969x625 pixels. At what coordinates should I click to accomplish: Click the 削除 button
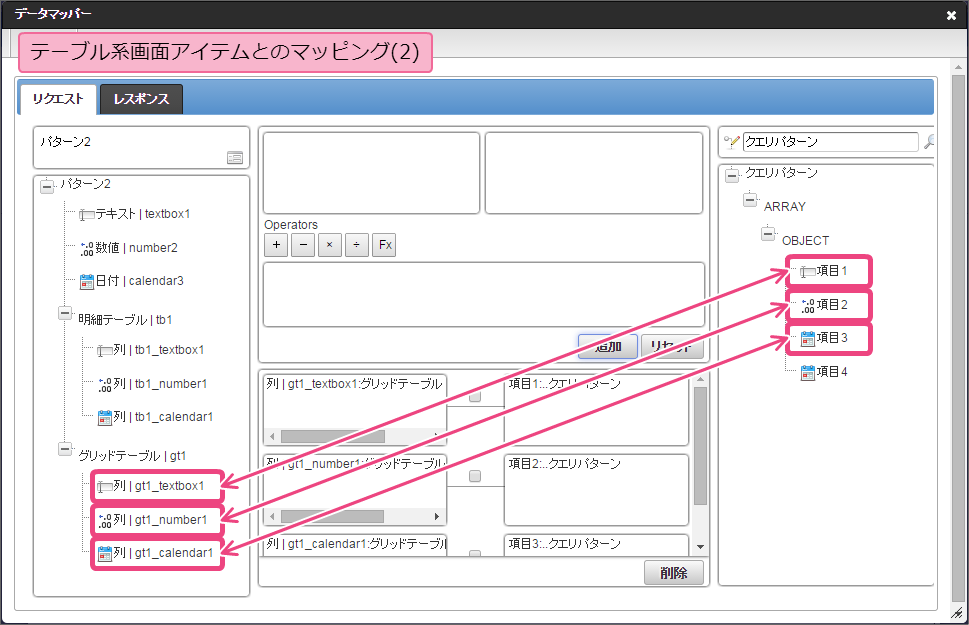point(674,573)
